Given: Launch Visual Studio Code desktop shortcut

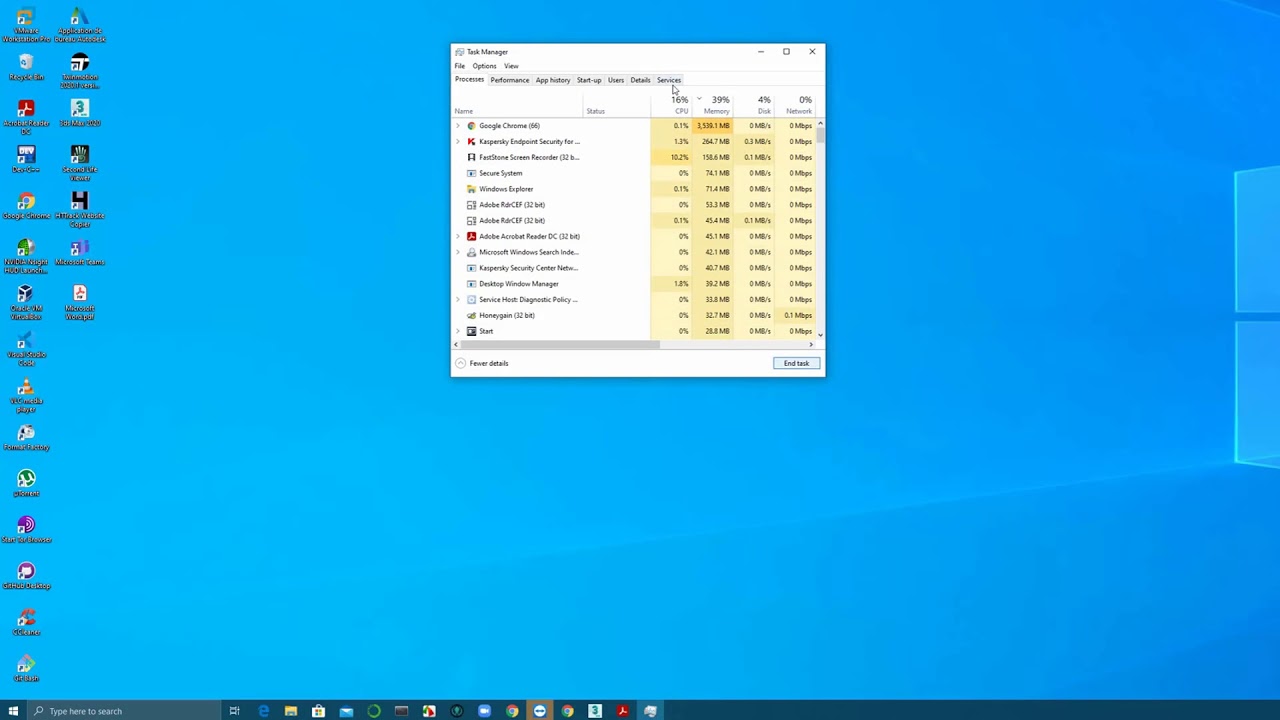Looking at the screenshot, I should (26, 346).
